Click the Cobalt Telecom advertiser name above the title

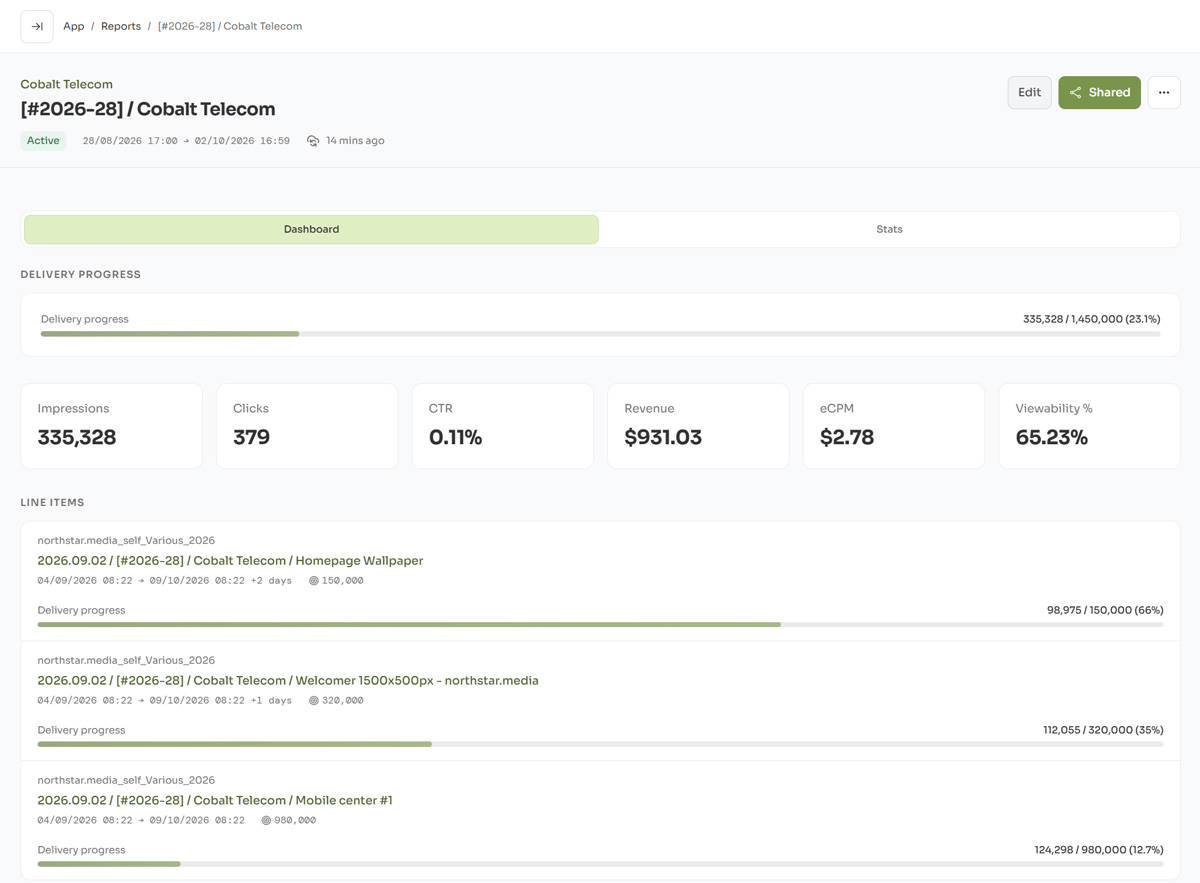67,85
